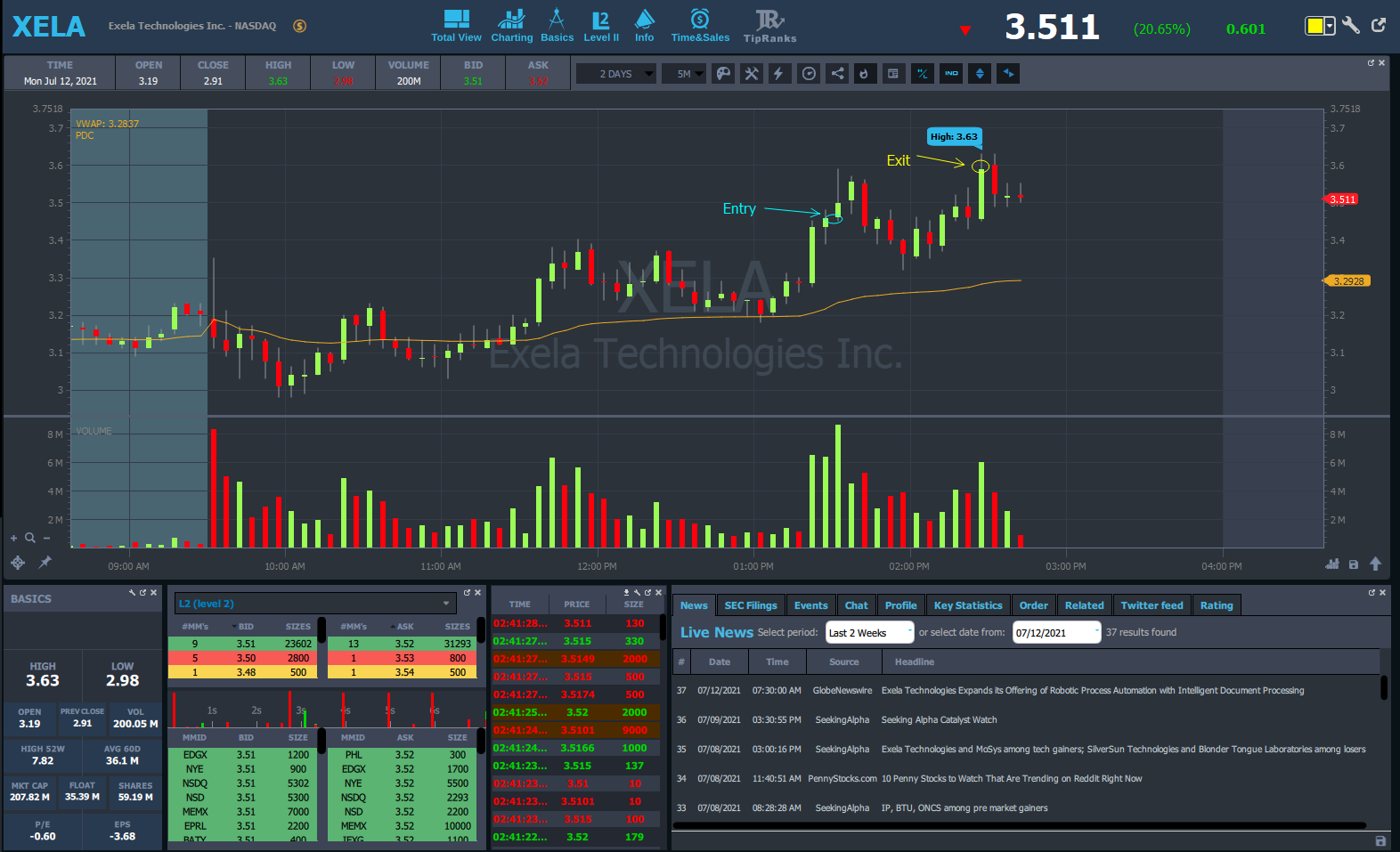1400x852 pixels.
Task: Toggle the High/Low marker on the chart
Action: pyautogui.click(x=923, y=74)
